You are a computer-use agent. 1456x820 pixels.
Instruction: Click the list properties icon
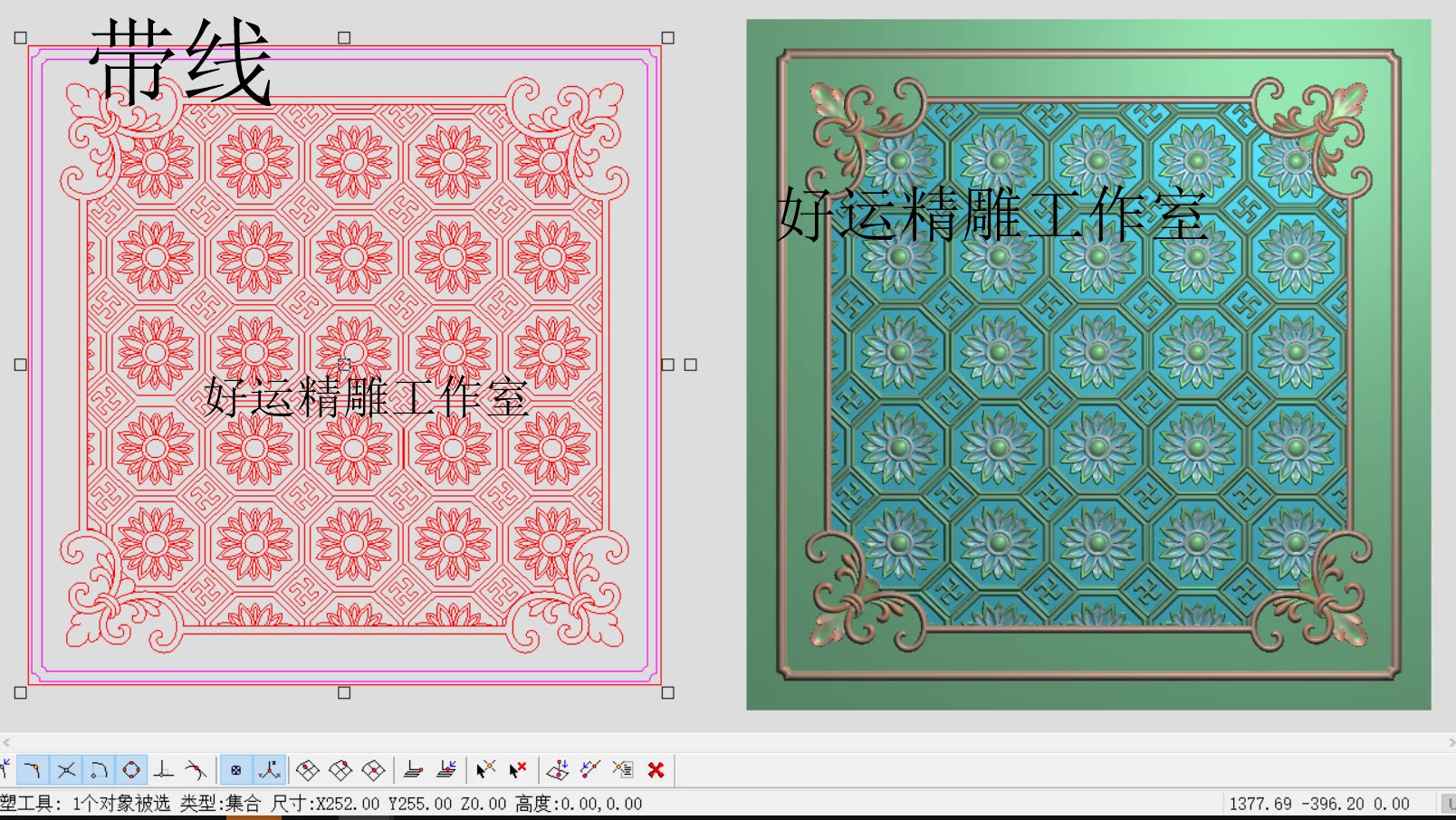point(623,770)
